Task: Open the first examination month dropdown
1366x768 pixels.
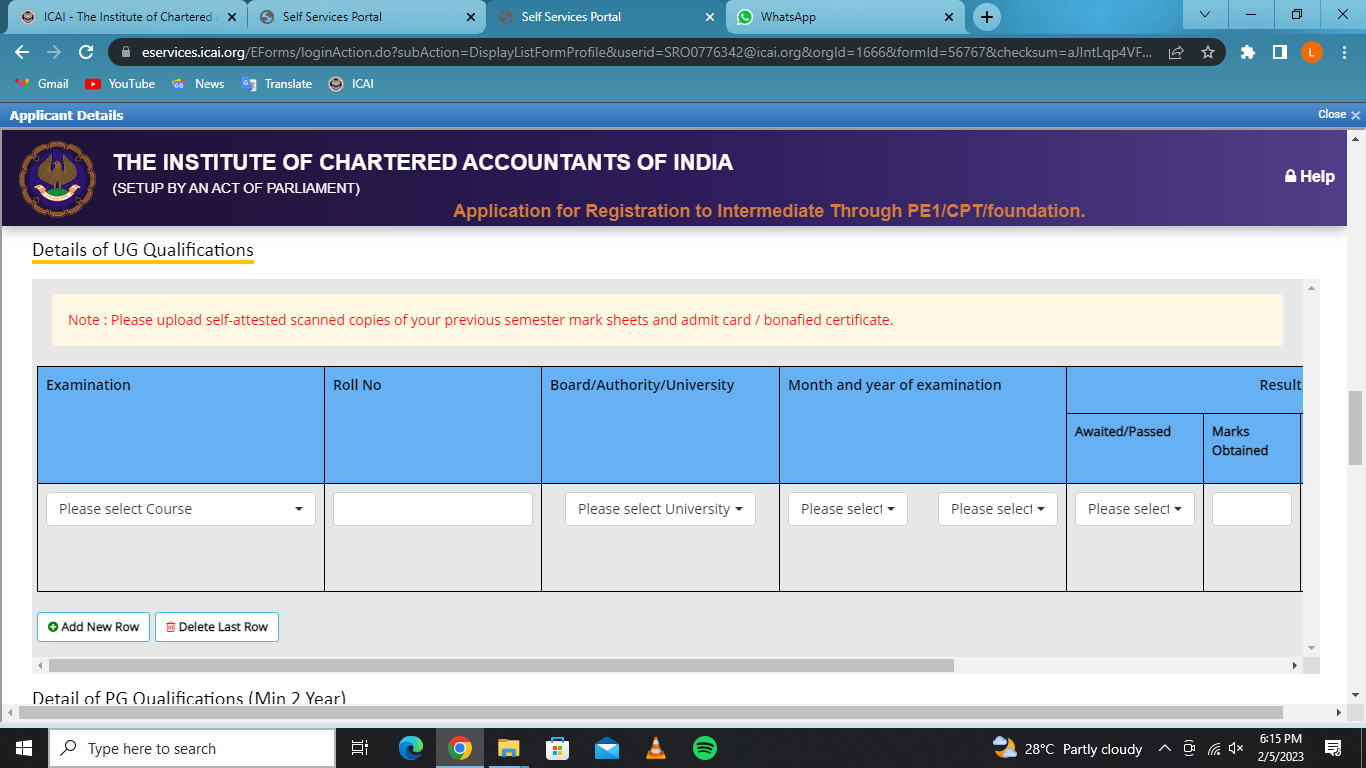Action: [x=847, y=509]
